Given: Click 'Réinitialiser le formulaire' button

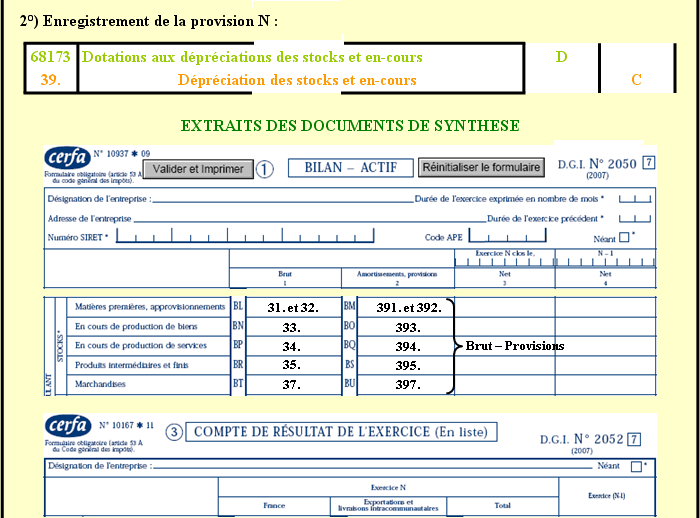Looking at the screenshot, I should (x=481, y=167).
